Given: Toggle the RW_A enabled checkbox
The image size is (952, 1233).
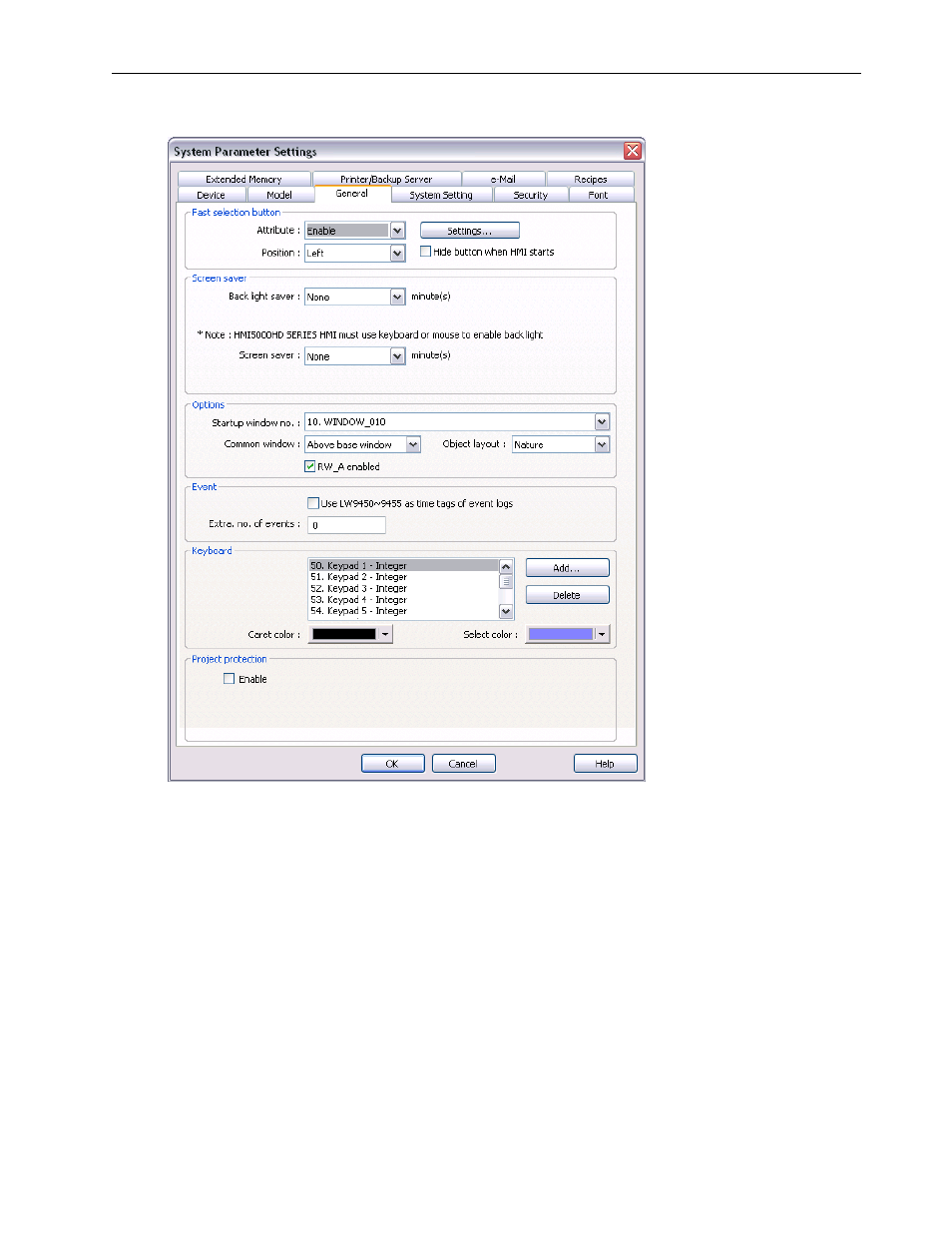Looking at the screenshot, I should pos(310,466).
